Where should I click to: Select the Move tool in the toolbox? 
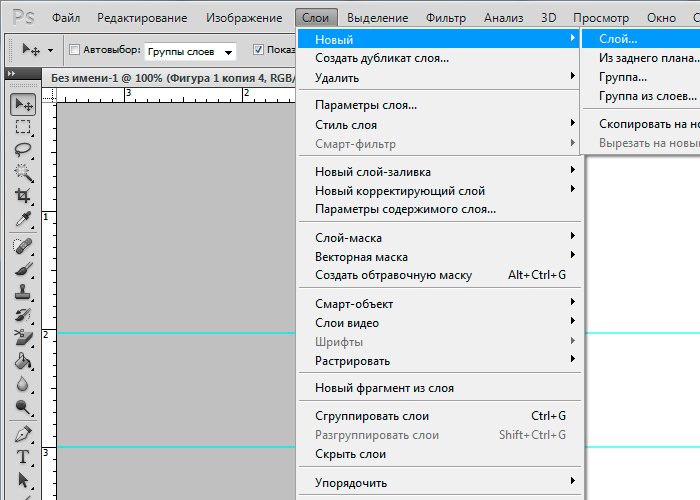pyautogui.click(x=23, y=105)
